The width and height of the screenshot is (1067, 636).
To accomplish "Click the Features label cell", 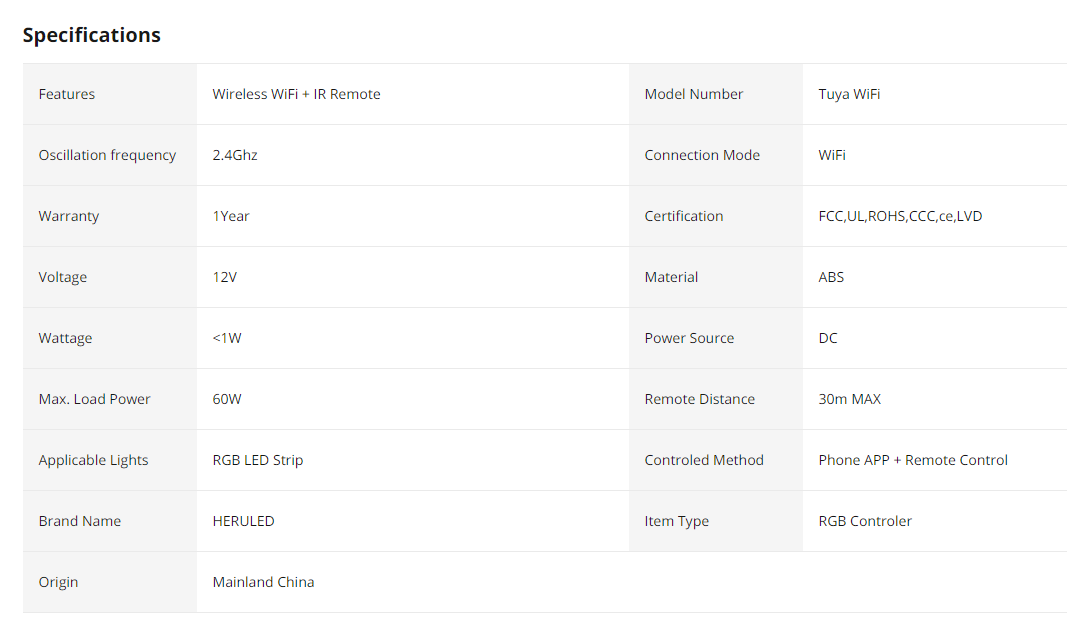I will (110, 94).
